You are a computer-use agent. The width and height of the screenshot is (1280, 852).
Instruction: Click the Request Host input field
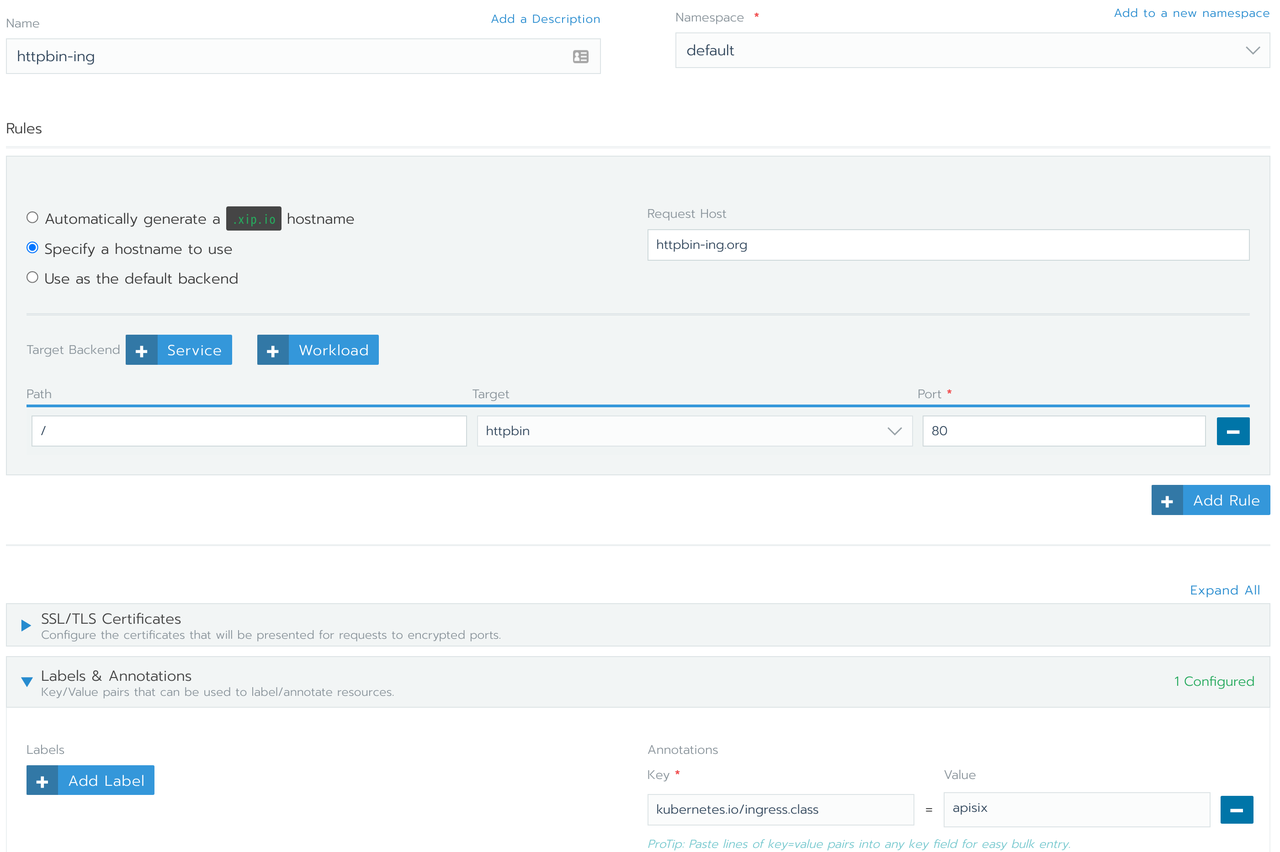tap(947, 245)
